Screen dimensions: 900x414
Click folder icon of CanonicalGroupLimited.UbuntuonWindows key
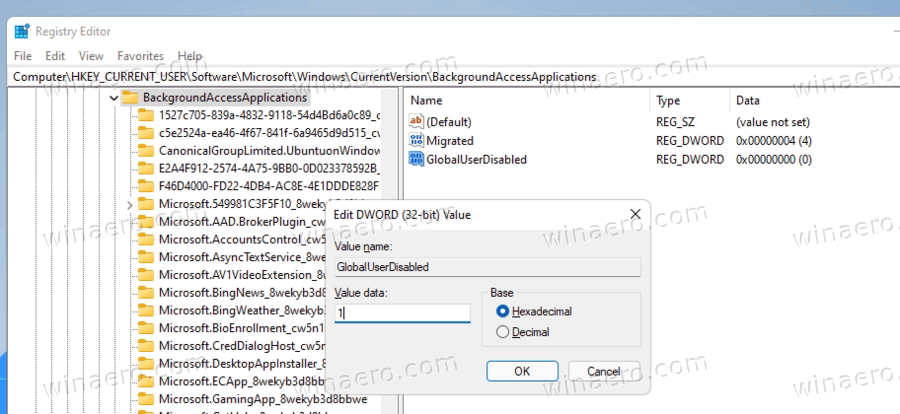coord(146,151)
